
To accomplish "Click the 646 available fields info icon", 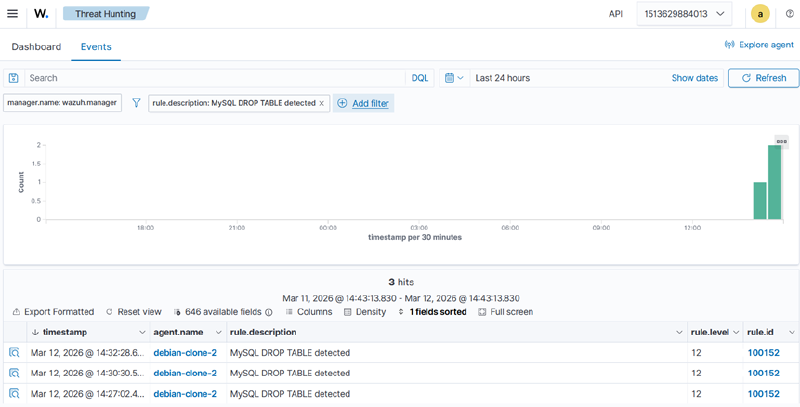I will pos(269,312).
